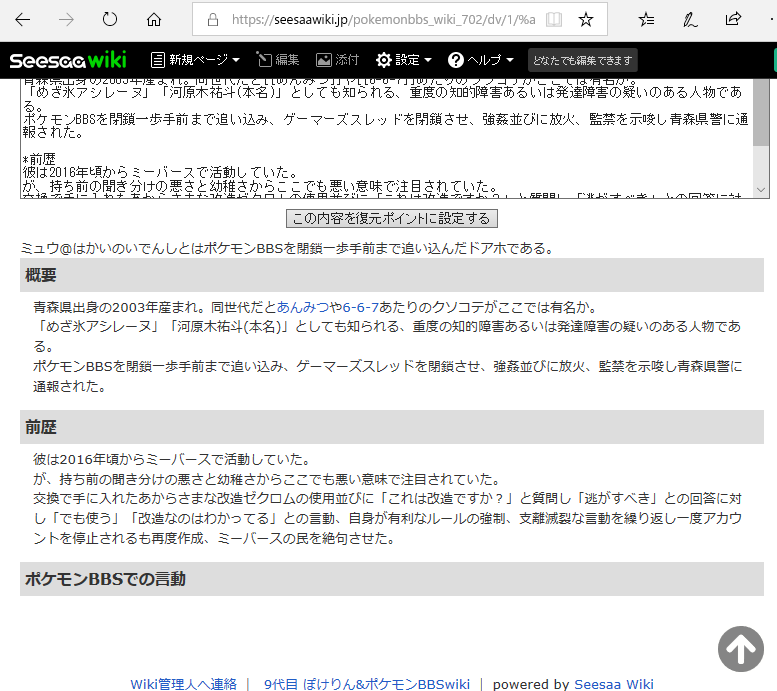Click the どなたでも編集できます badge
Image resolution: width=777 pixels, height=691 pixels.
tap(582, 60)
